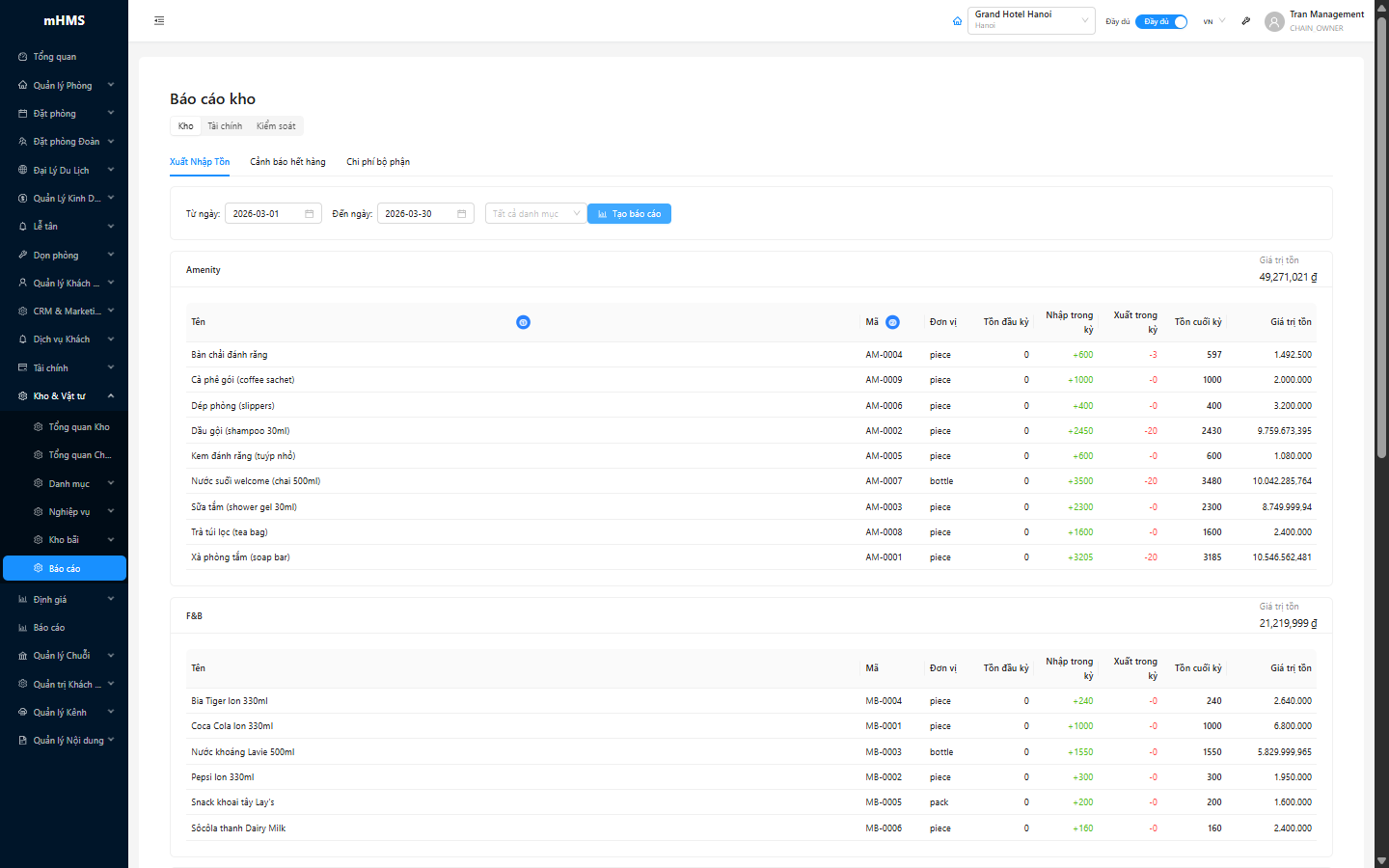Switch to the Cảnh báo hết hàng tab
The image size is (1389, 868).
(x=287, y=162)
